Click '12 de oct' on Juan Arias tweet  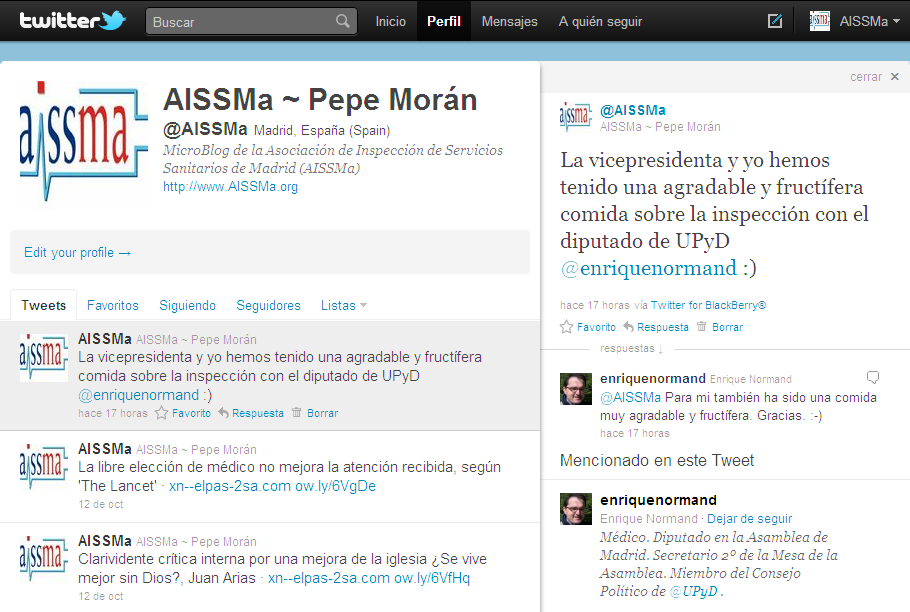(x=101, y=596)
